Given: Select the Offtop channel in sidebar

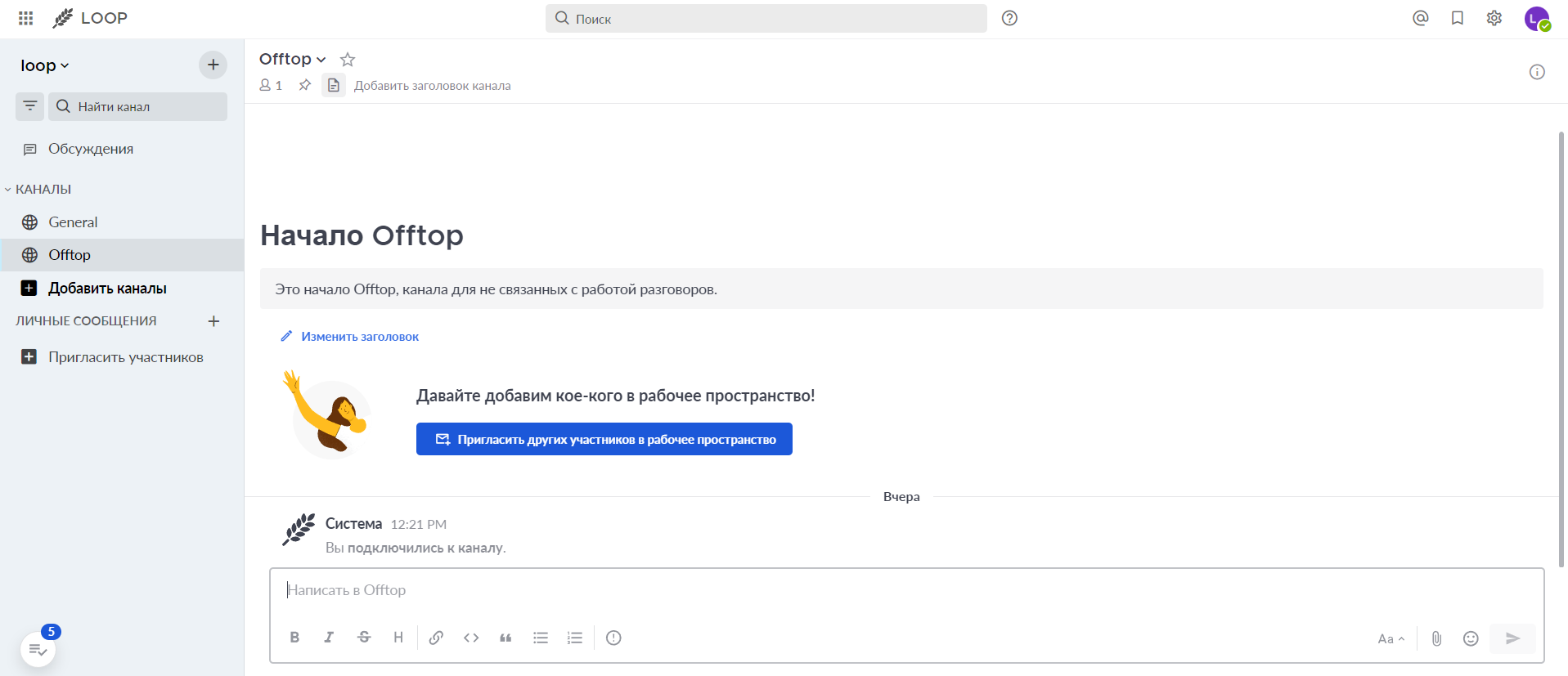Looking at the screenshot, I should pos(122,255).
